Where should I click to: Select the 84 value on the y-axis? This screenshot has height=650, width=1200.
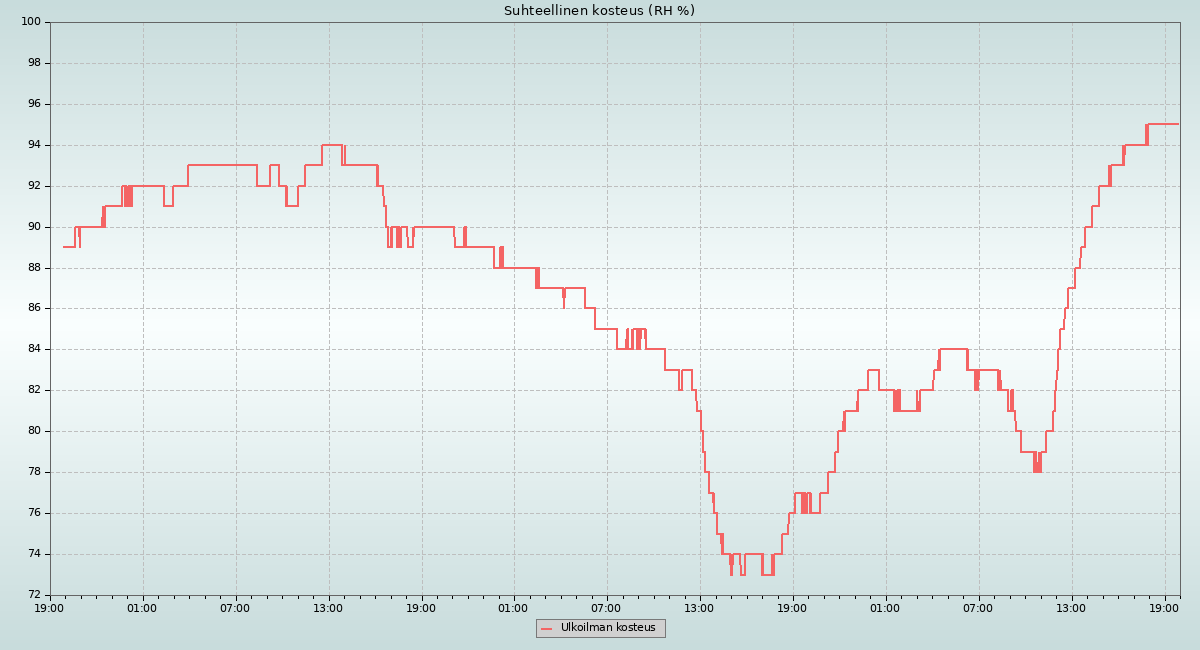pyautogui.click(x=33, y=349)
